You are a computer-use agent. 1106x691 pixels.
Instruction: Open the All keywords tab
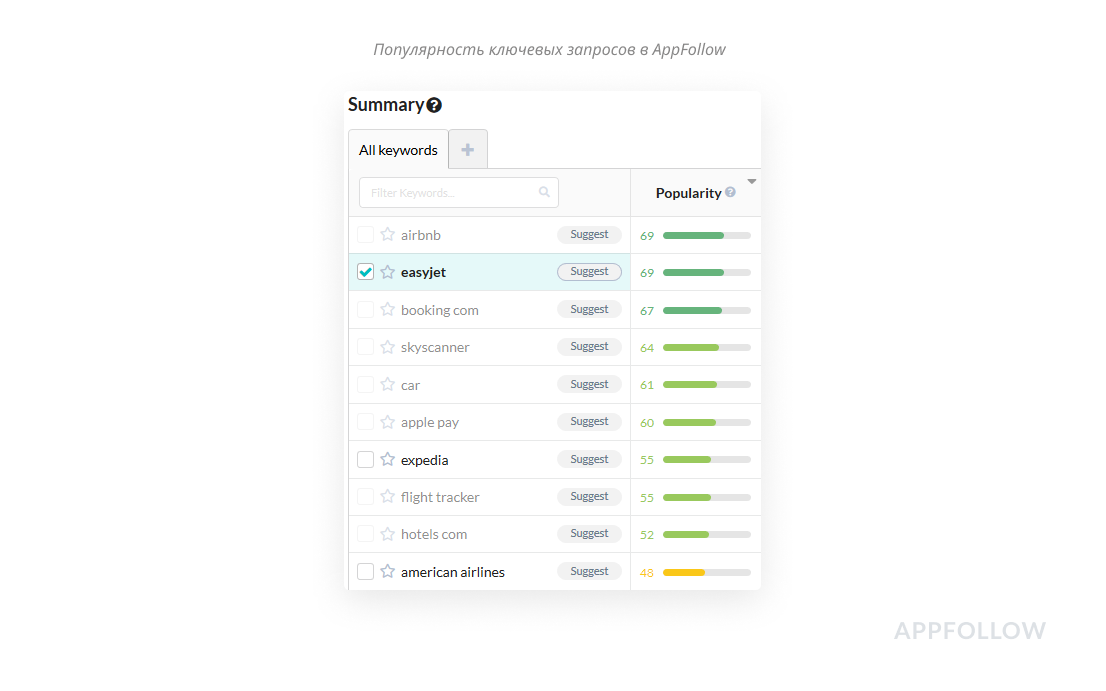[x=398, y=150]
